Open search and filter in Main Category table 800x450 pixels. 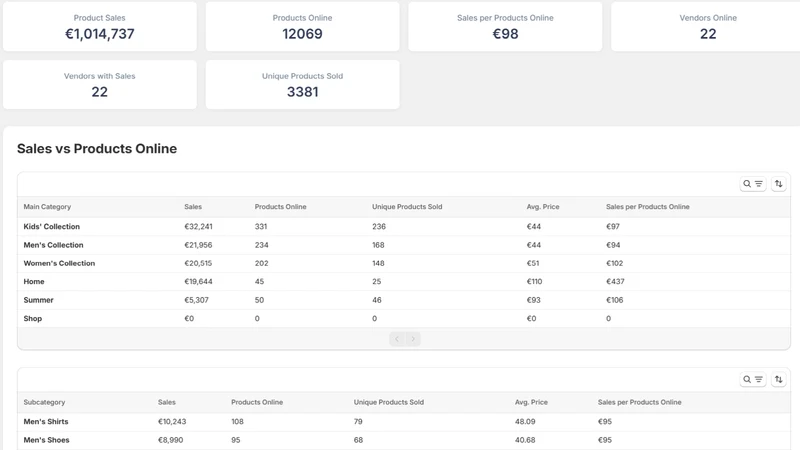[x=753, y=184]
